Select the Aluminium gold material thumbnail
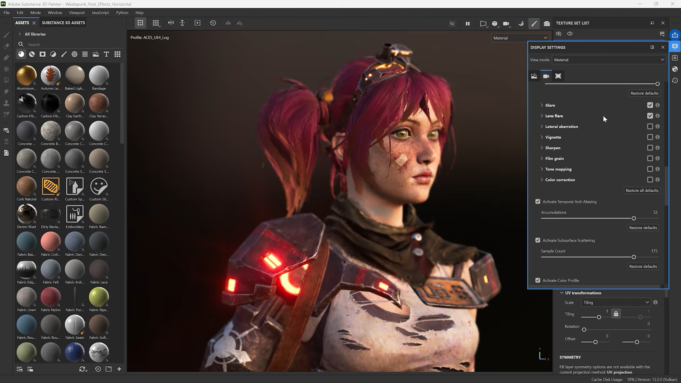This screenshot has height=383, width=681. tap(26, 76)
